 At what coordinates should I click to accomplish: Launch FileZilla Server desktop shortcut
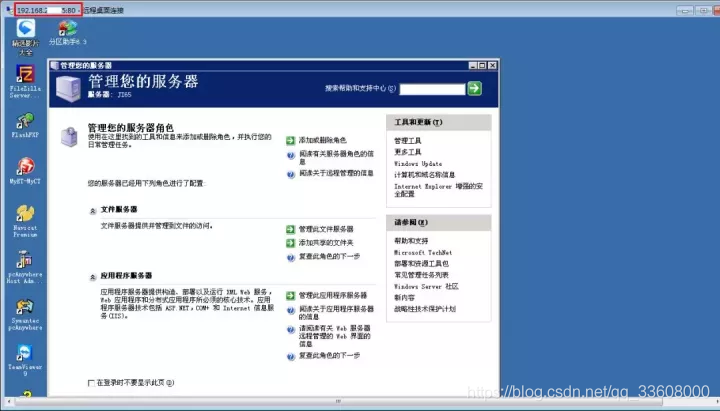(x=25, y=82)
